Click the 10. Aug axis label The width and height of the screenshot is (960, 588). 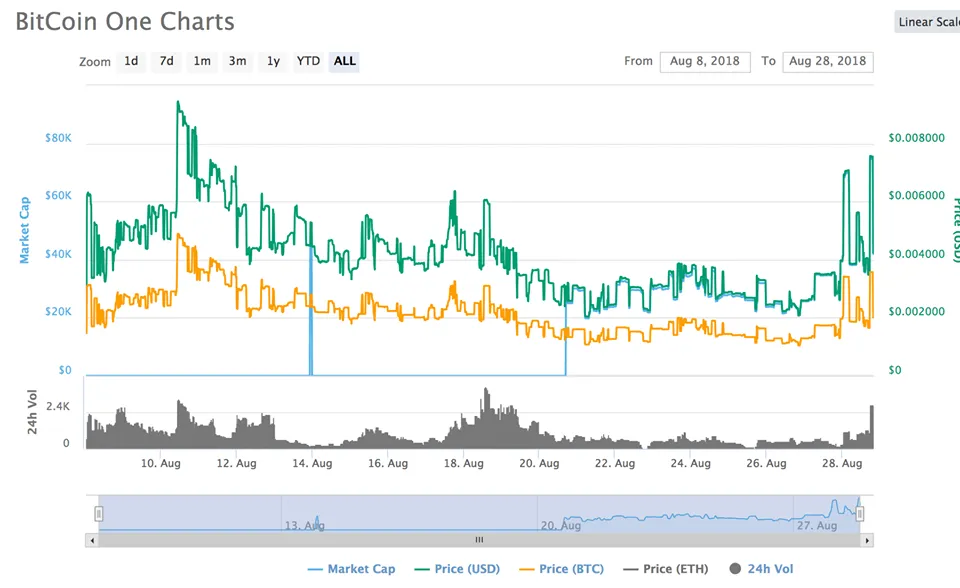(x=161, y=464)
